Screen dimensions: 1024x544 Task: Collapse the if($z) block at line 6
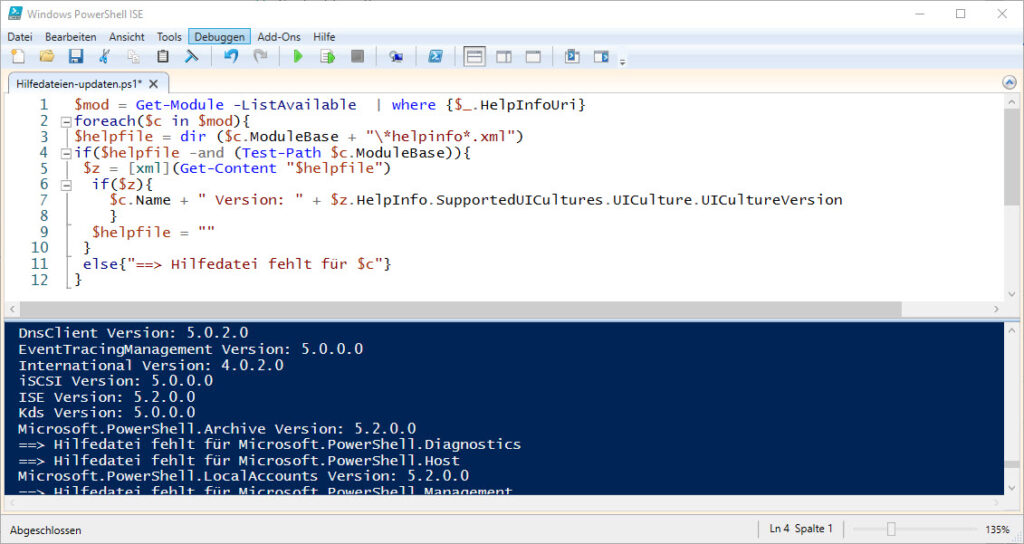pyautogui.click(x=66, y=185)
